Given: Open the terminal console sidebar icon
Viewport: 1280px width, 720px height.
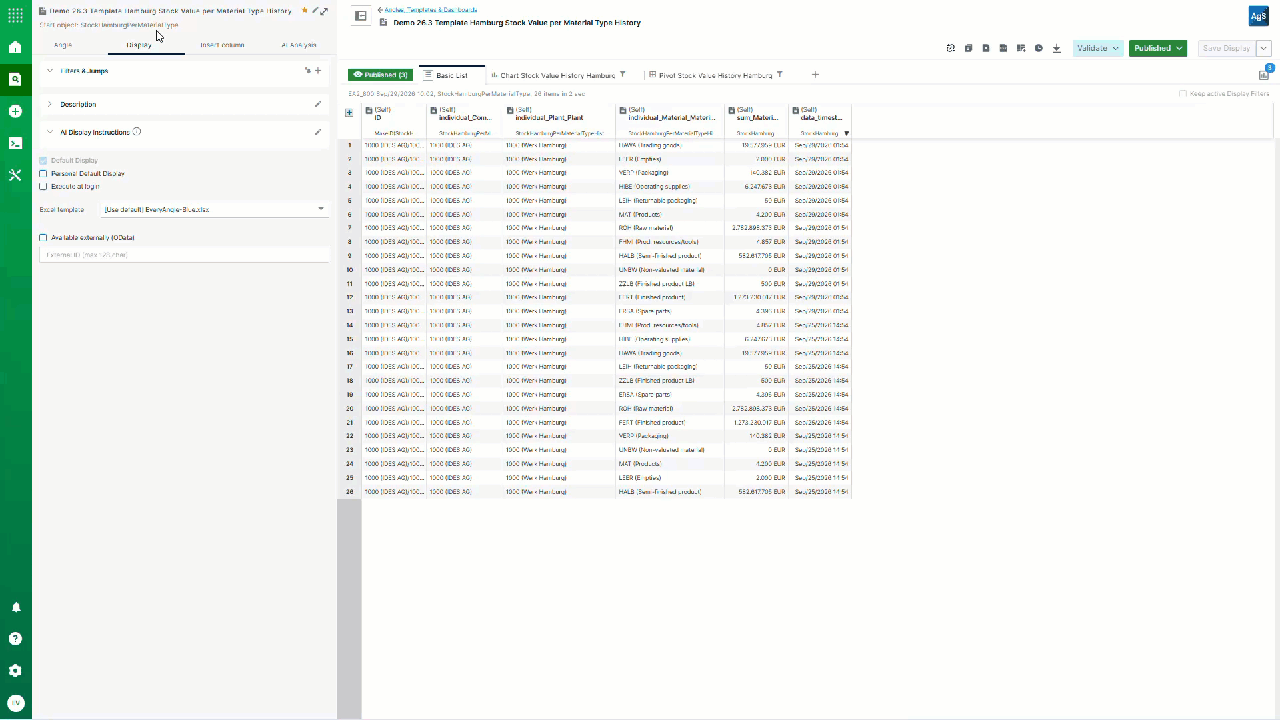Looking at the screenshot, I should coord(15,143).
